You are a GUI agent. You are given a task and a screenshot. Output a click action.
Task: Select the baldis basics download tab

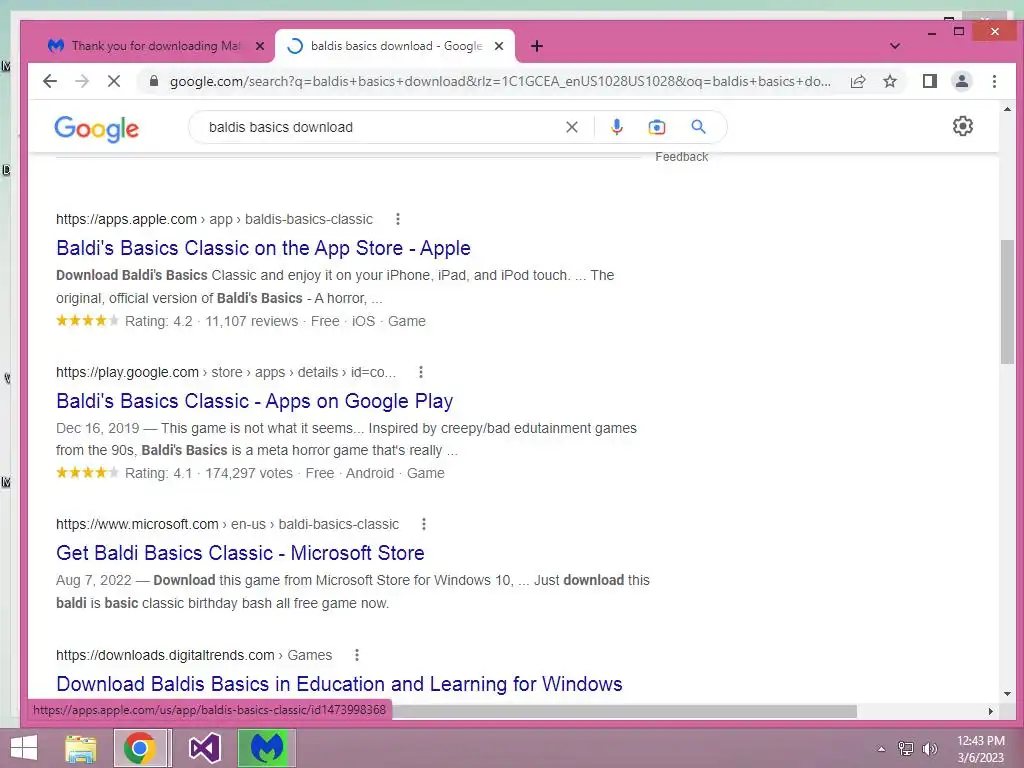(x=396, y=46)
